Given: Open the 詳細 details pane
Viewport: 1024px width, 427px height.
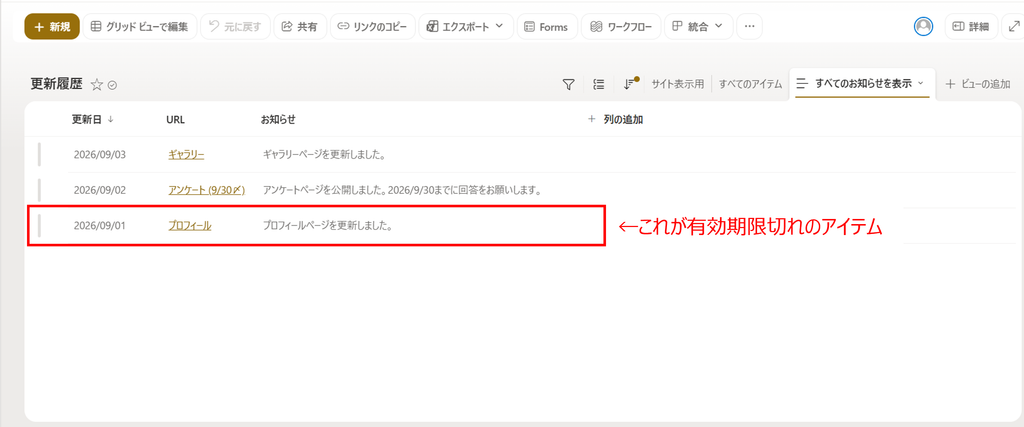Looking at the screenshot, I should 971,27.
